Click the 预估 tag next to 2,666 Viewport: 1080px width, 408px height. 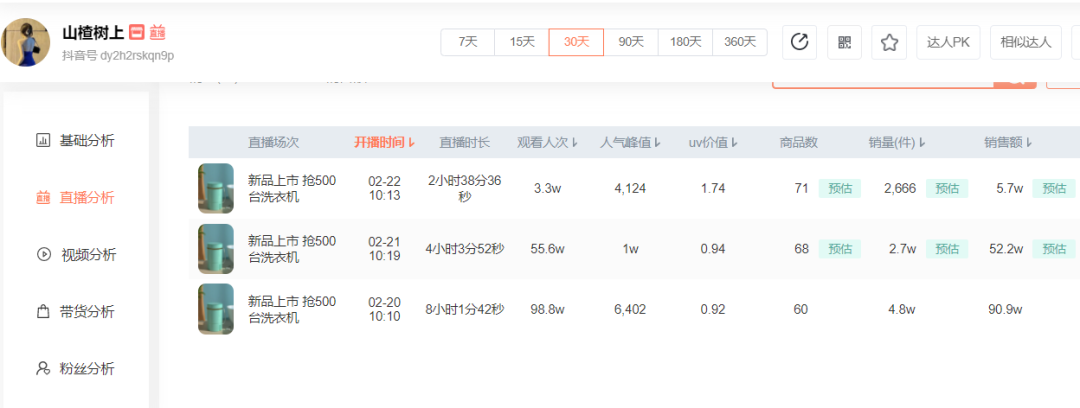click(x=947, y=188)
